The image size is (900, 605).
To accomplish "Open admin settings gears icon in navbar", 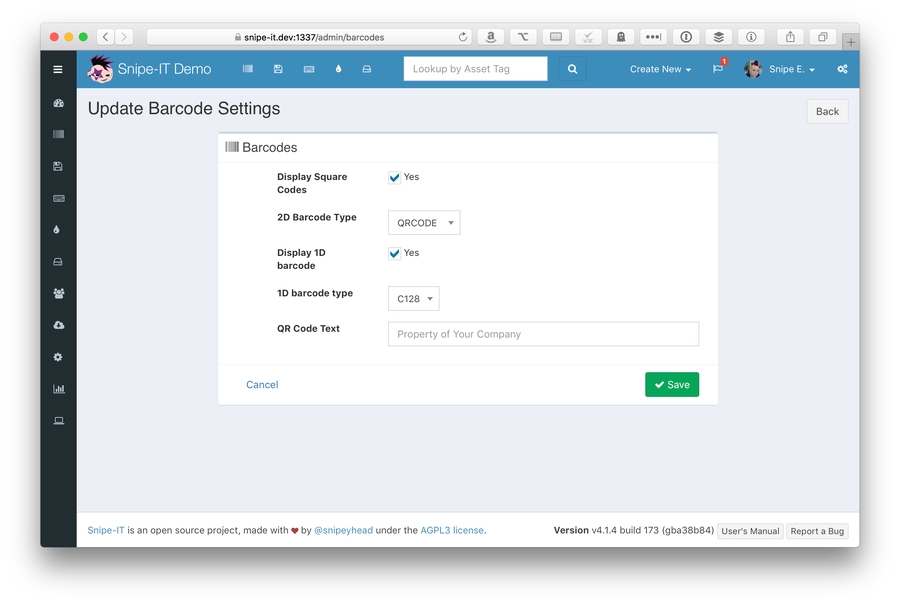I will pyautogui.click(x=842, y=69).
